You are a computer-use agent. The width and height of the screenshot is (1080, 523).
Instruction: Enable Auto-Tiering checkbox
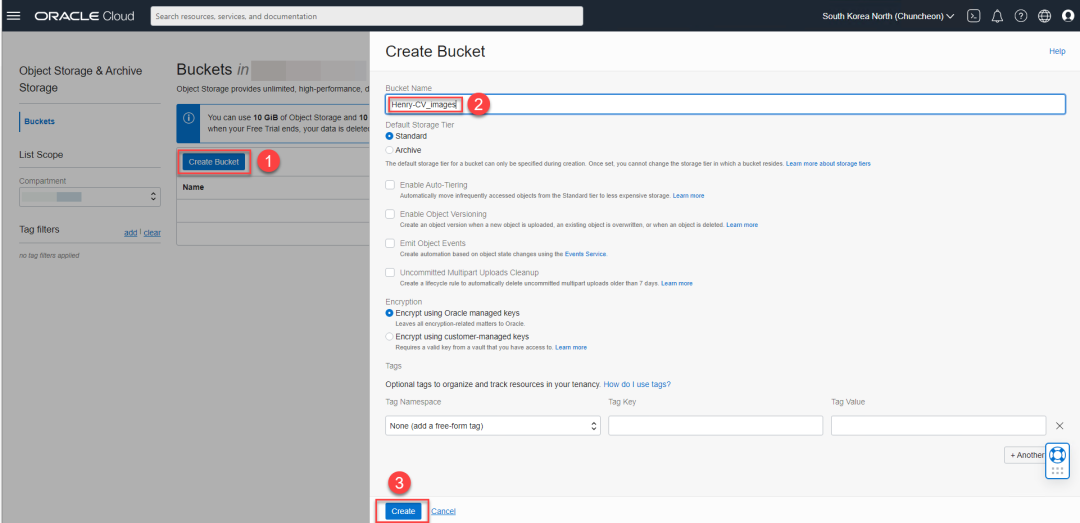click(391, 185)
